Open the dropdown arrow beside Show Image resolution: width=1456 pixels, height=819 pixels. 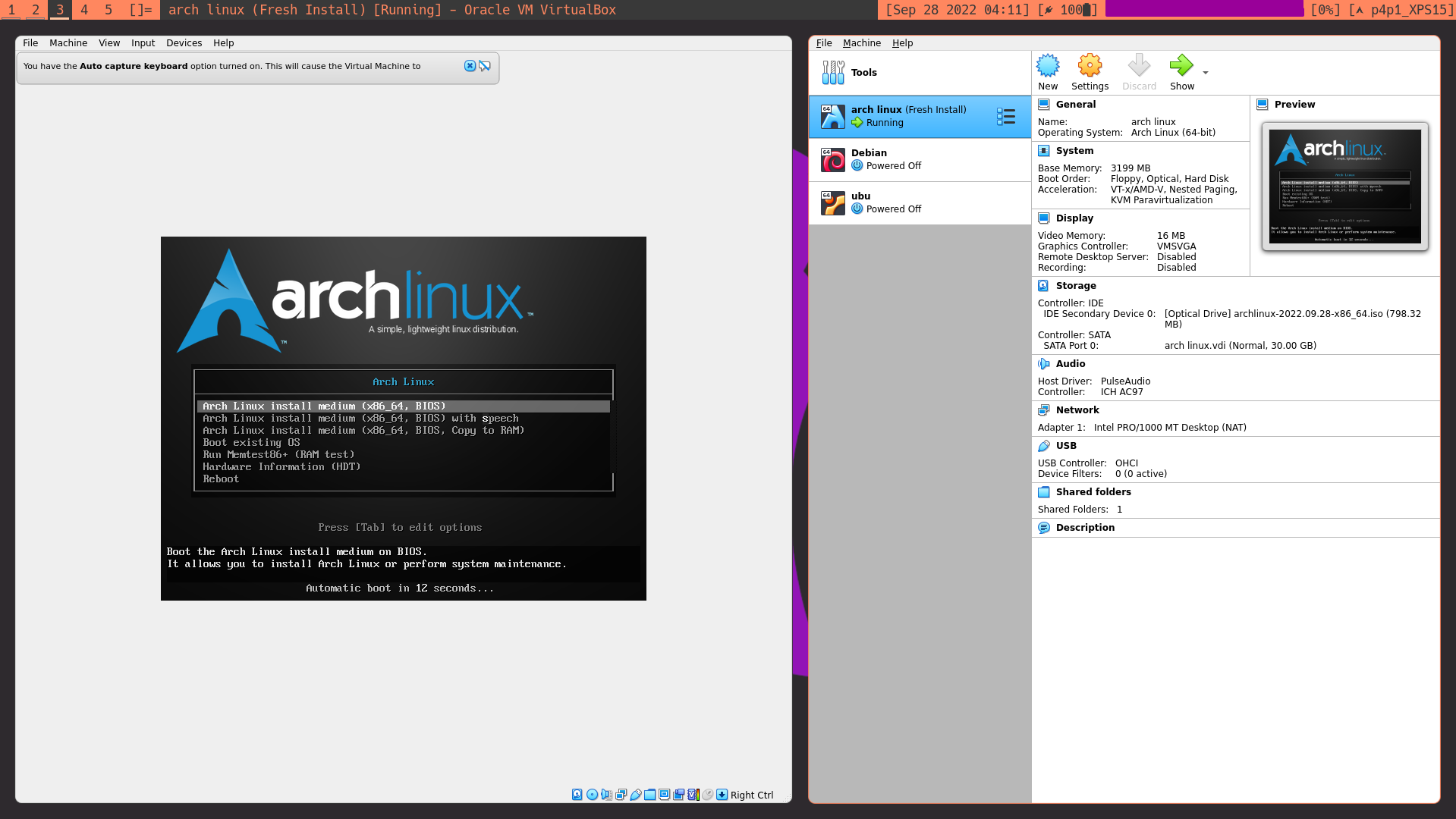coord(1206,73)
